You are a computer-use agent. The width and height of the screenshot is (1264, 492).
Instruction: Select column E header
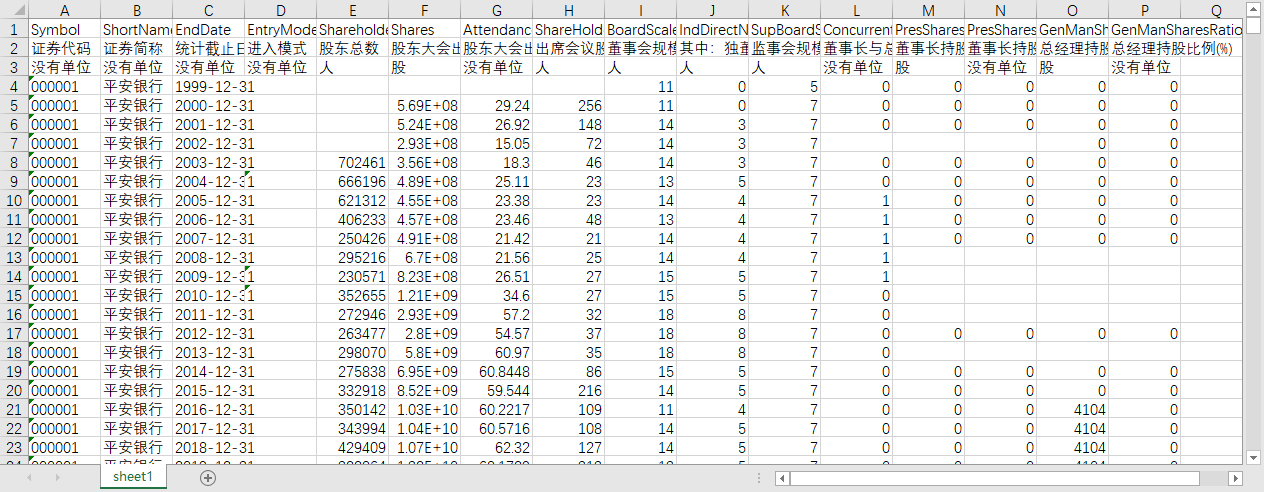(352, 10)
